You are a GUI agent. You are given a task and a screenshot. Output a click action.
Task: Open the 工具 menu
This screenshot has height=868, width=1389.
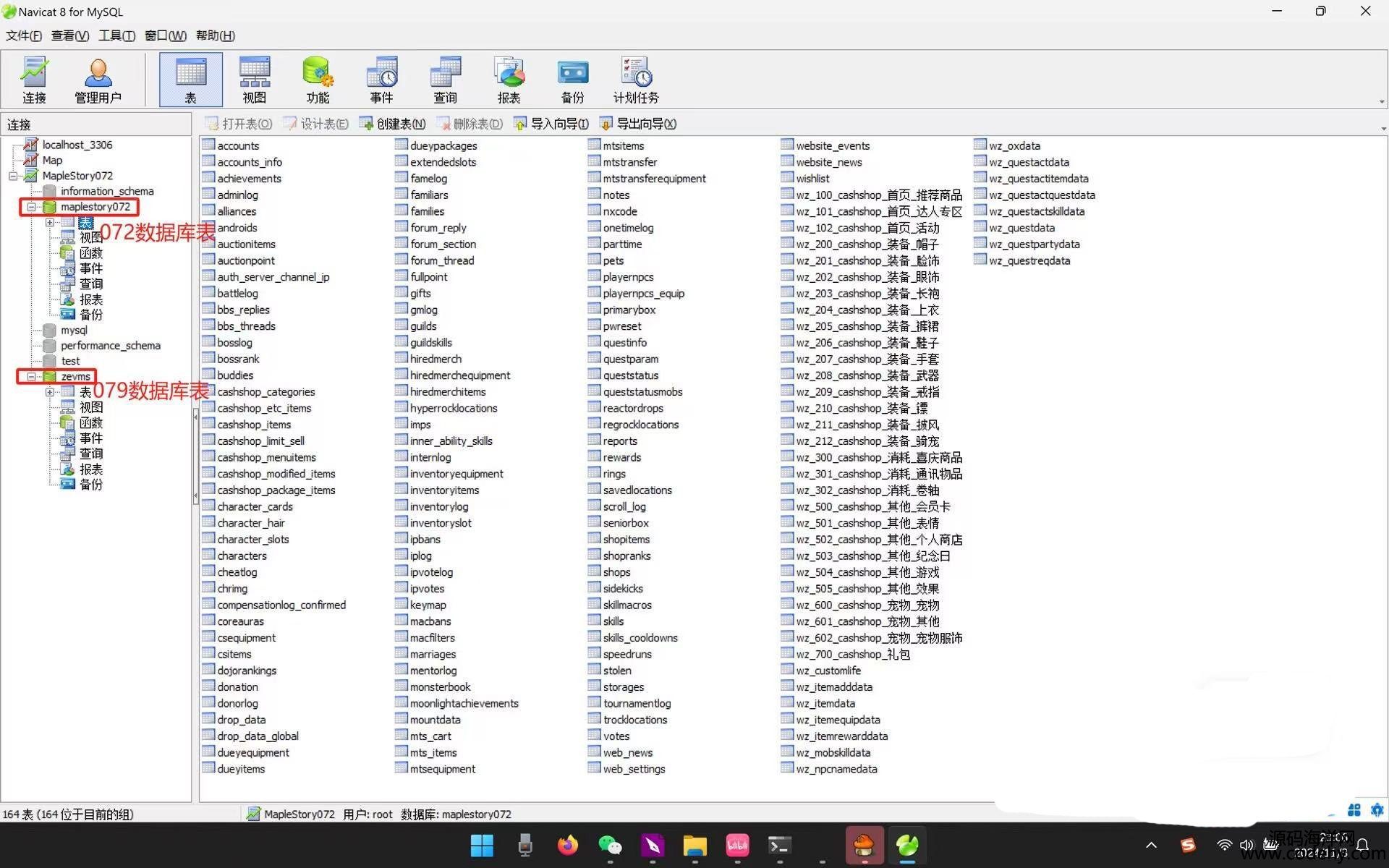pos(116,35)
